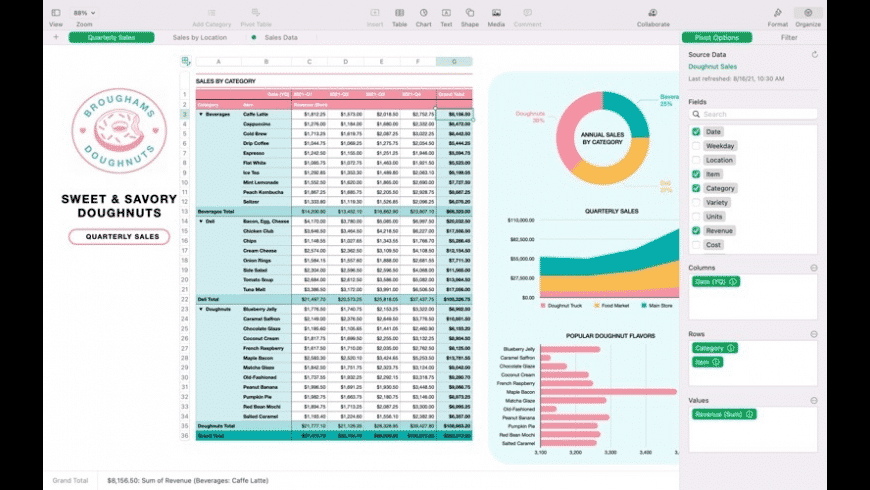
Task: Click the Chart toolbar icon
Action: pos(423,13)
